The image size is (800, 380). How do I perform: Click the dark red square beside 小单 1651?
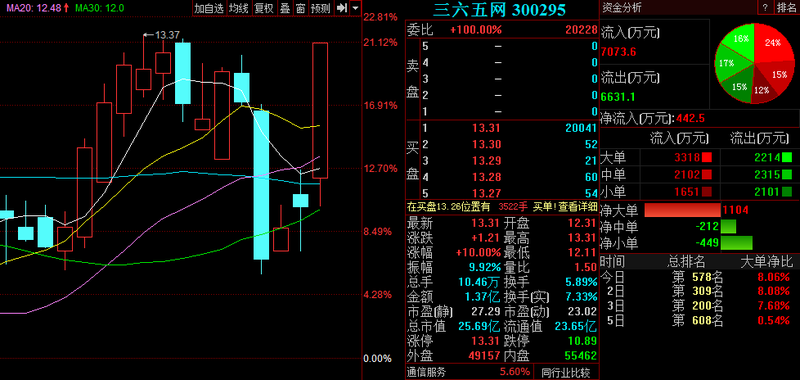pos(707,192)
